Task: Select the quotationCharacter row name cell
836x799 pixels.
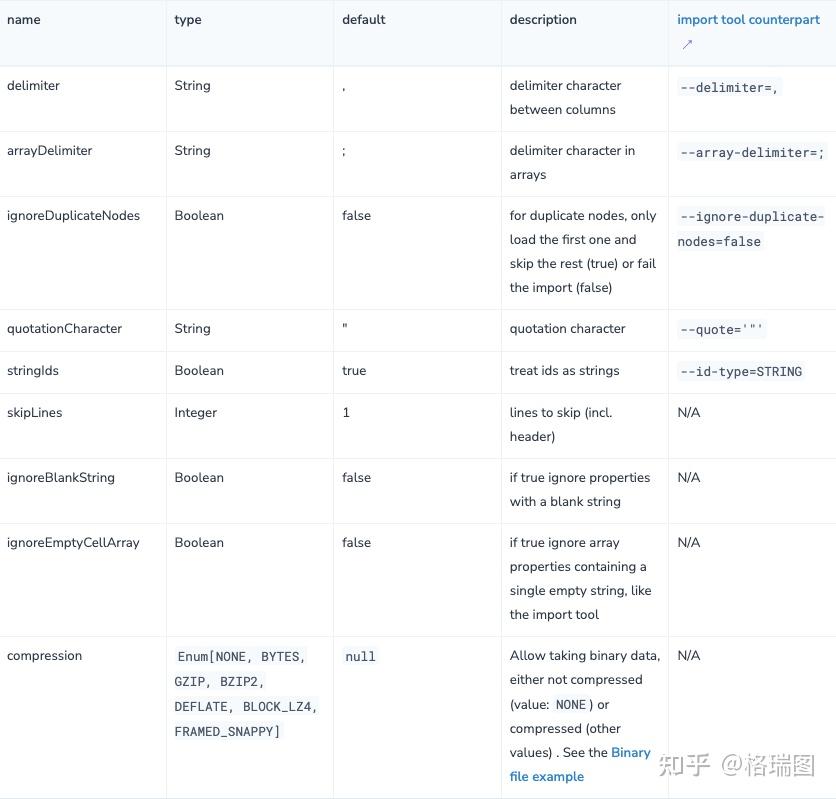Action: pyautogui.click(x=64, y=328)
